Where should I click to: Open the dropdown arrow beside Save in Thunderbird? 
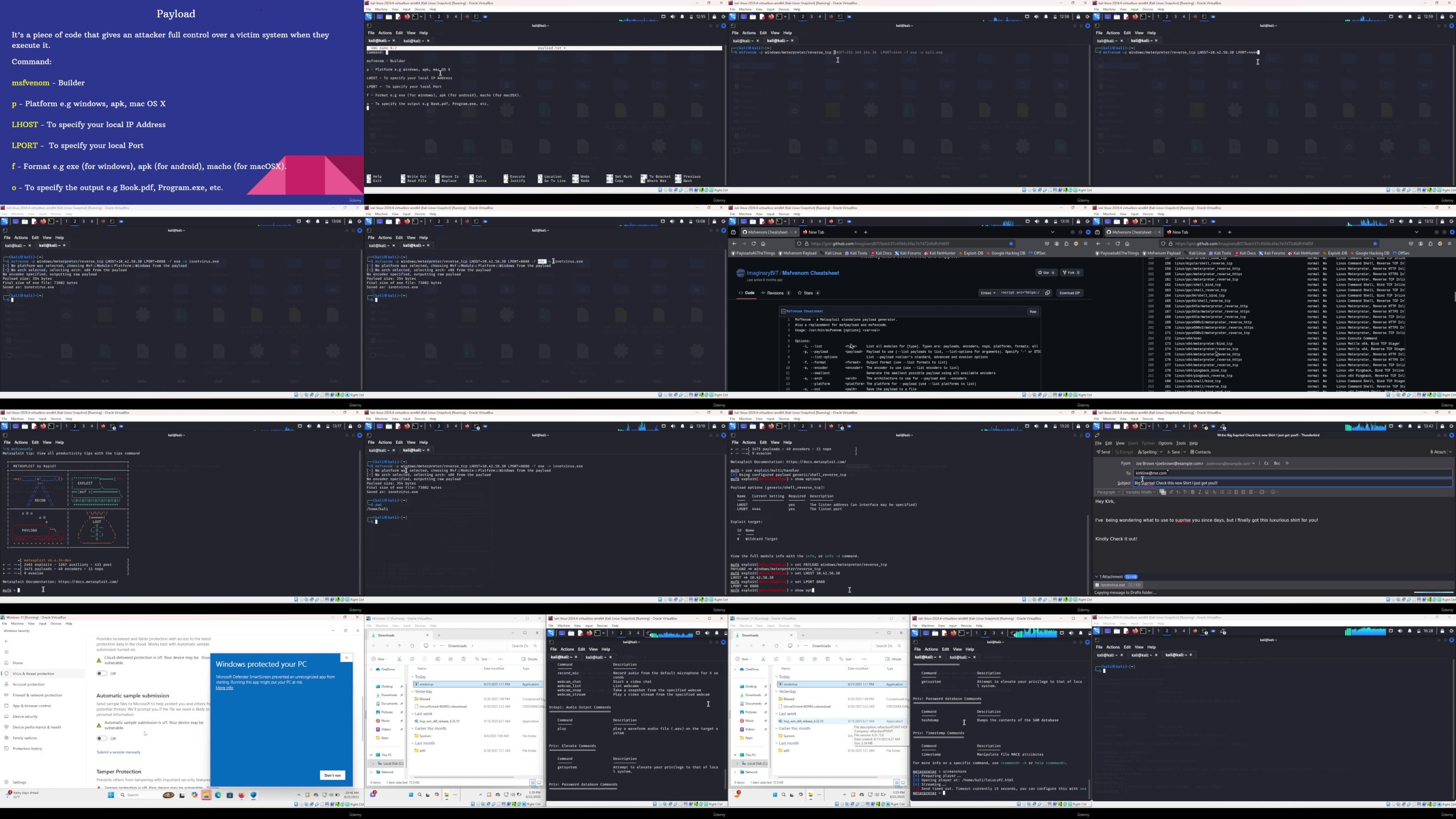1185,452
